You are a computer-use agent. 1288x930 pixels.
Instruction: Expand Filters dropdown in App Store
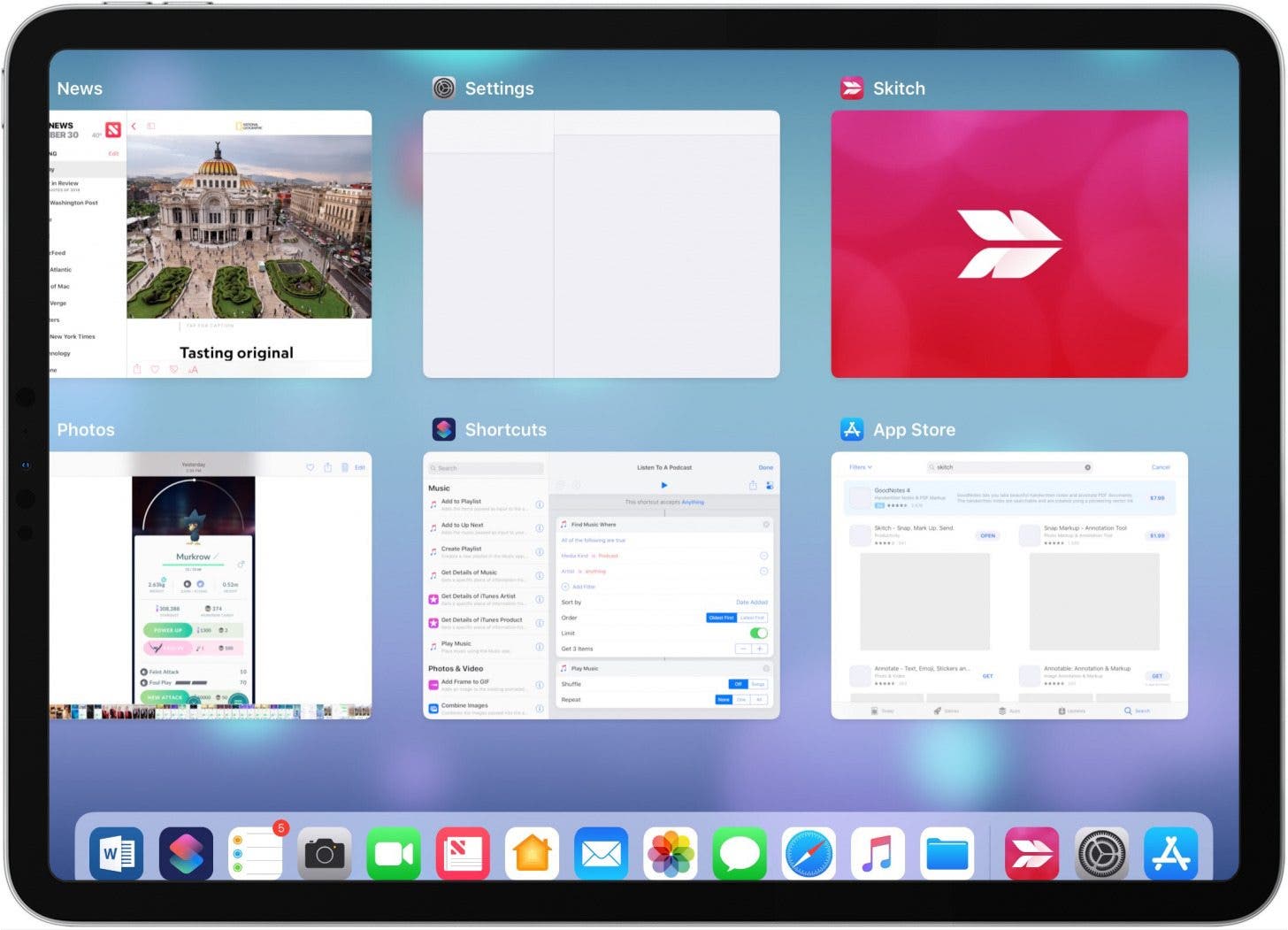(861, 467)
